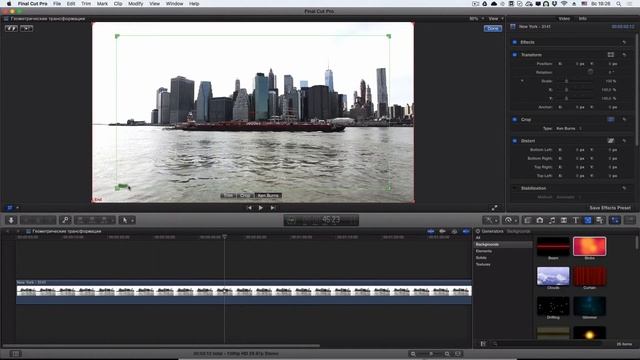Switch to the Info inspector tab
Viewport: 640px width, 360px height.
tap(582, 18)
